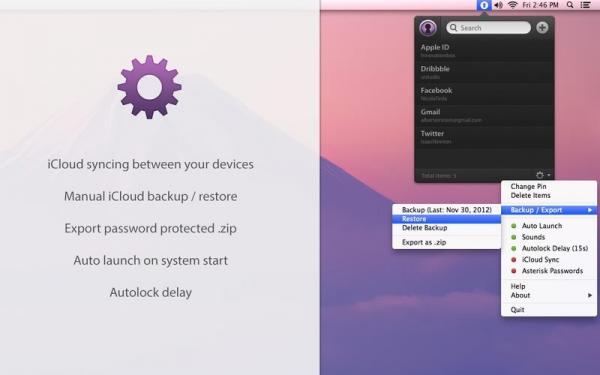The height and width of the screenshot is (375, 600).
Task: Expand arrow next to About
Action: pyautogui.click(x=590, y=295)
